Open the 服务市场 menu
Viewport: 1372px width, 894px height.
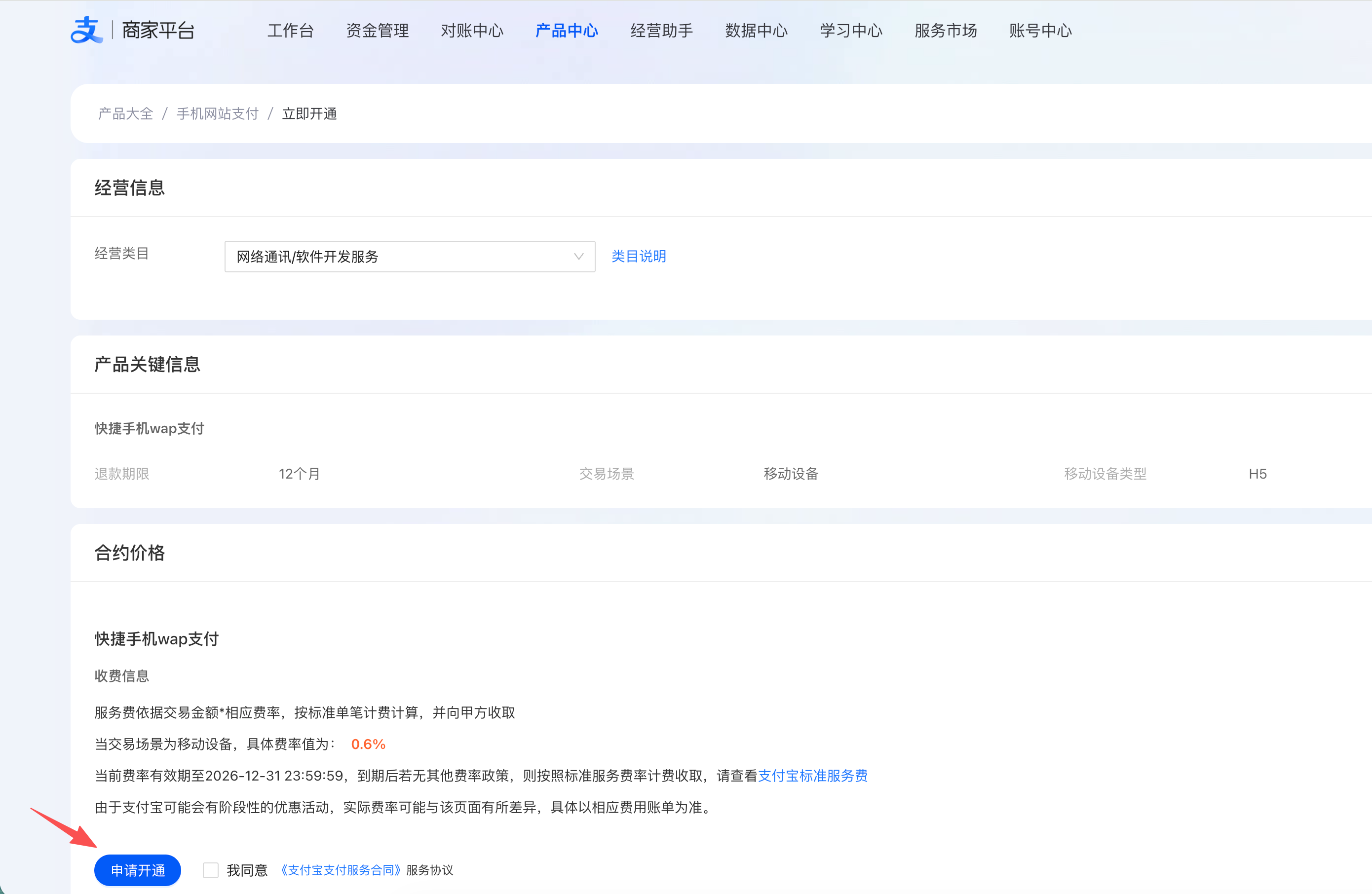(x=945, y=31)
